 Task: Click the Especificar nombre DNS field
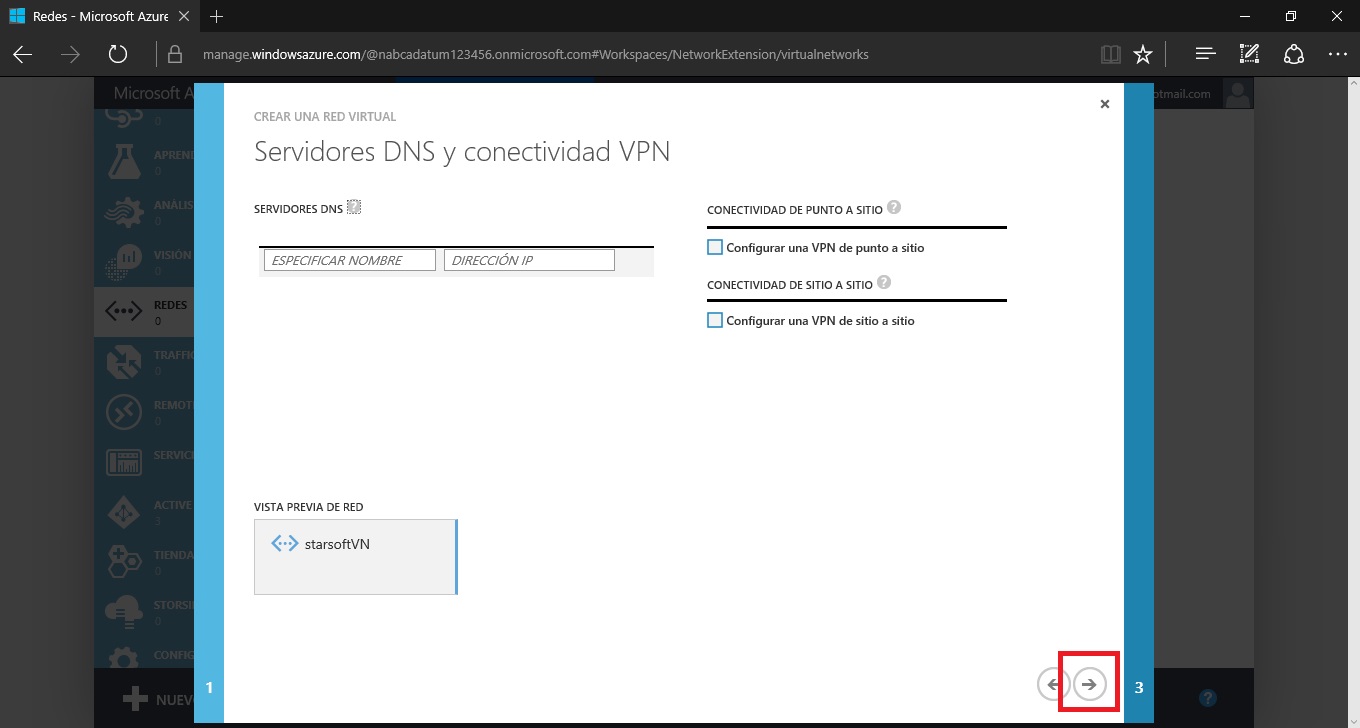coord(349,260)
